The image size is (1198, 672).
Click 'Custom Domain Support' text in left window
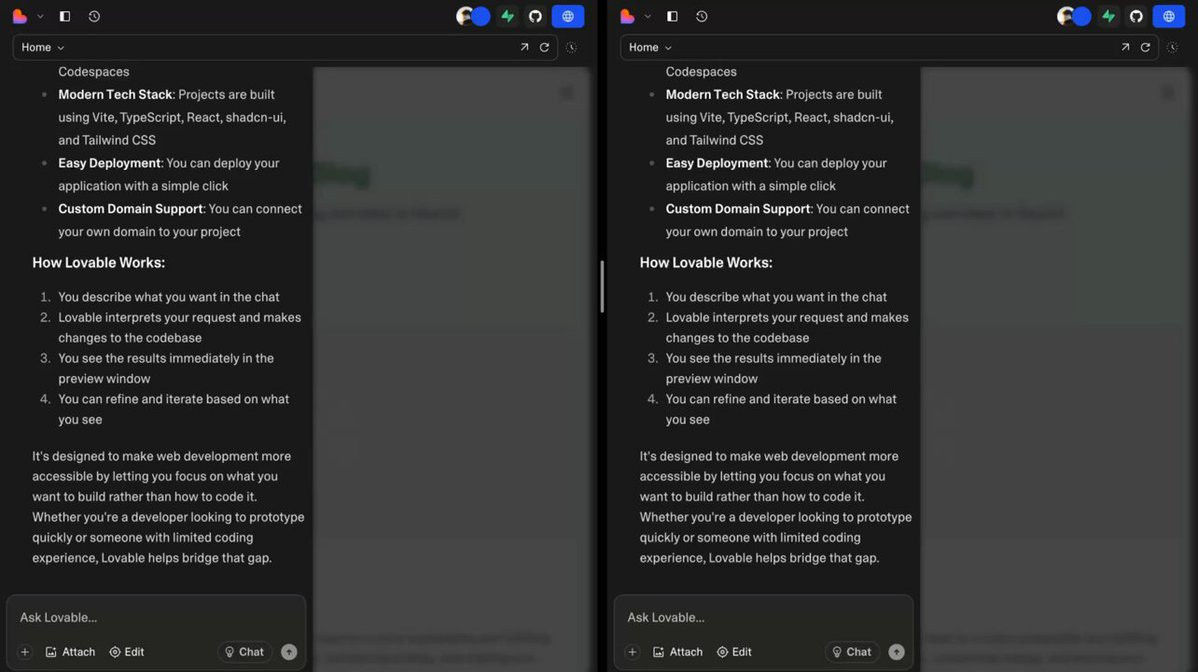(x=131, y=209)
